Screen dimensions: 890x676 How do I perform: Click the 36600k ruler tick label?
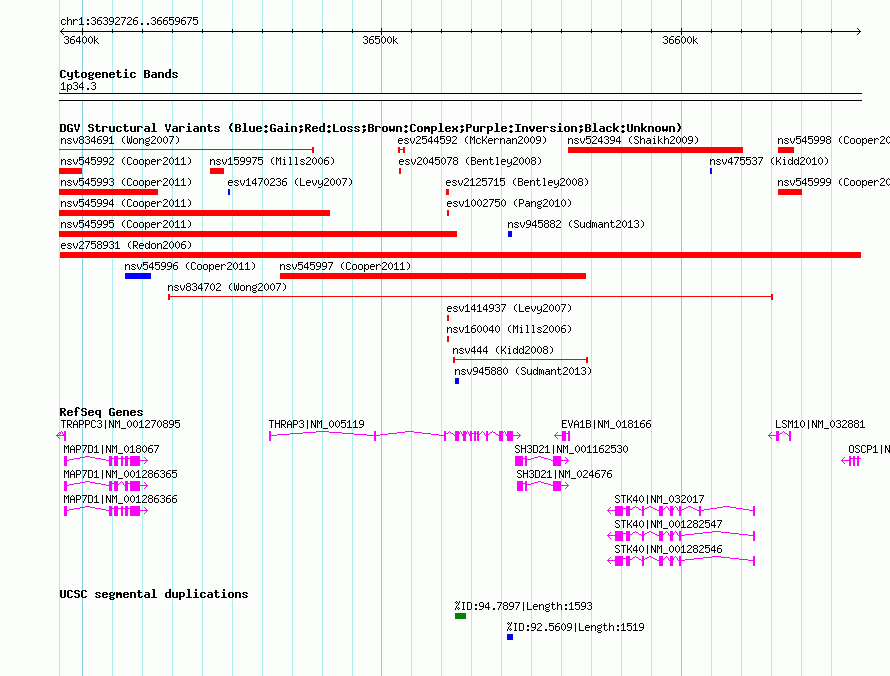point(680,40)
